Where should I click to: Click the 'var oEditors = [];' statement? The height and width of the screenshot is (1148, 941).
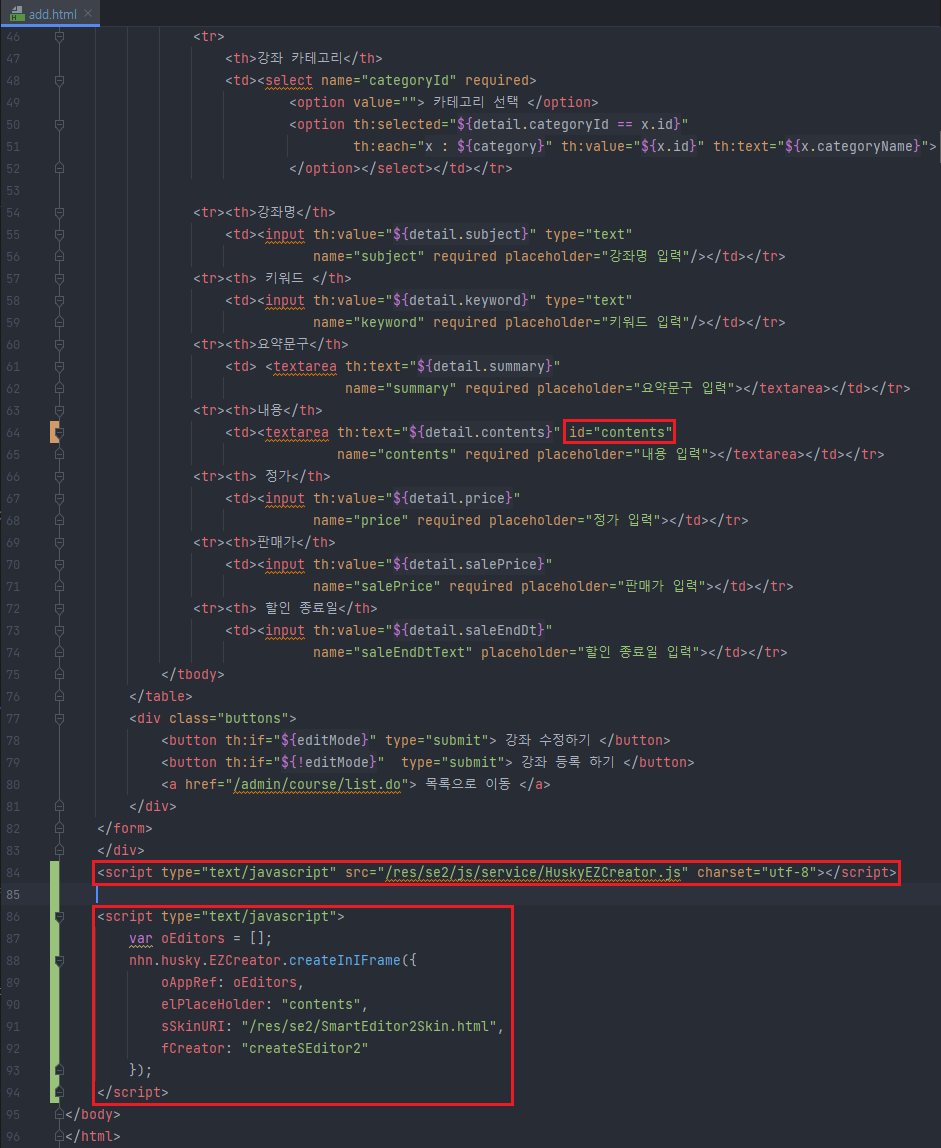coord(201,938)
